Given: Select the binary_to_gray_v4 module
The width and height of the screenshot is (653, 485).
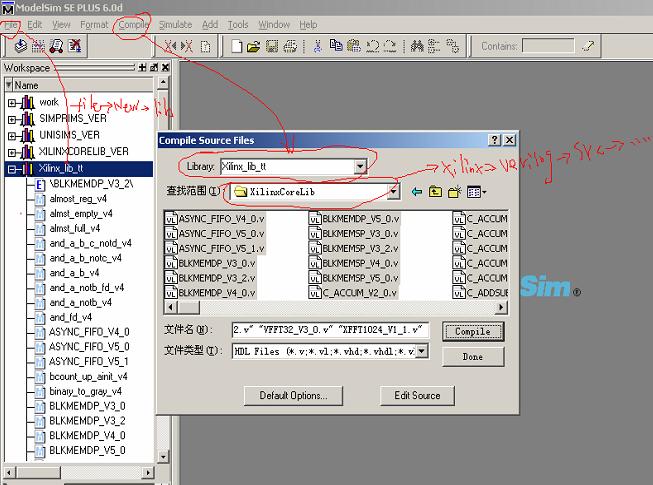Looking at the screenshot, I should click(85, 391).
